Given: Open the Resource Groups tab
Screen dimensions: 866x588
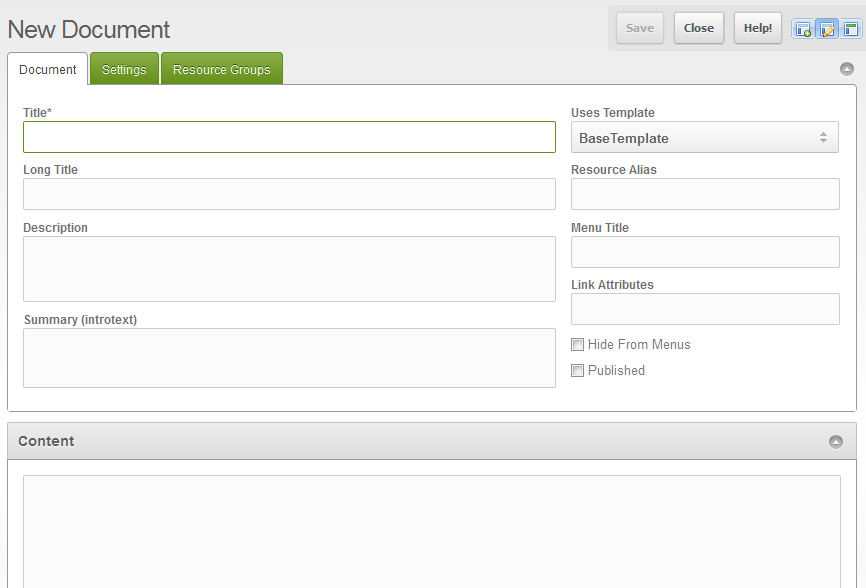Looking at the screenshot, I should coord(221,70).
